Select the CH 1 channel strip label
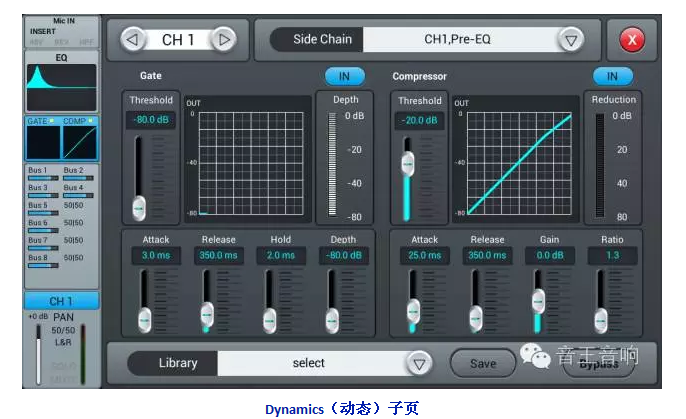Screen dimensions: 686x419 (61, 301)
